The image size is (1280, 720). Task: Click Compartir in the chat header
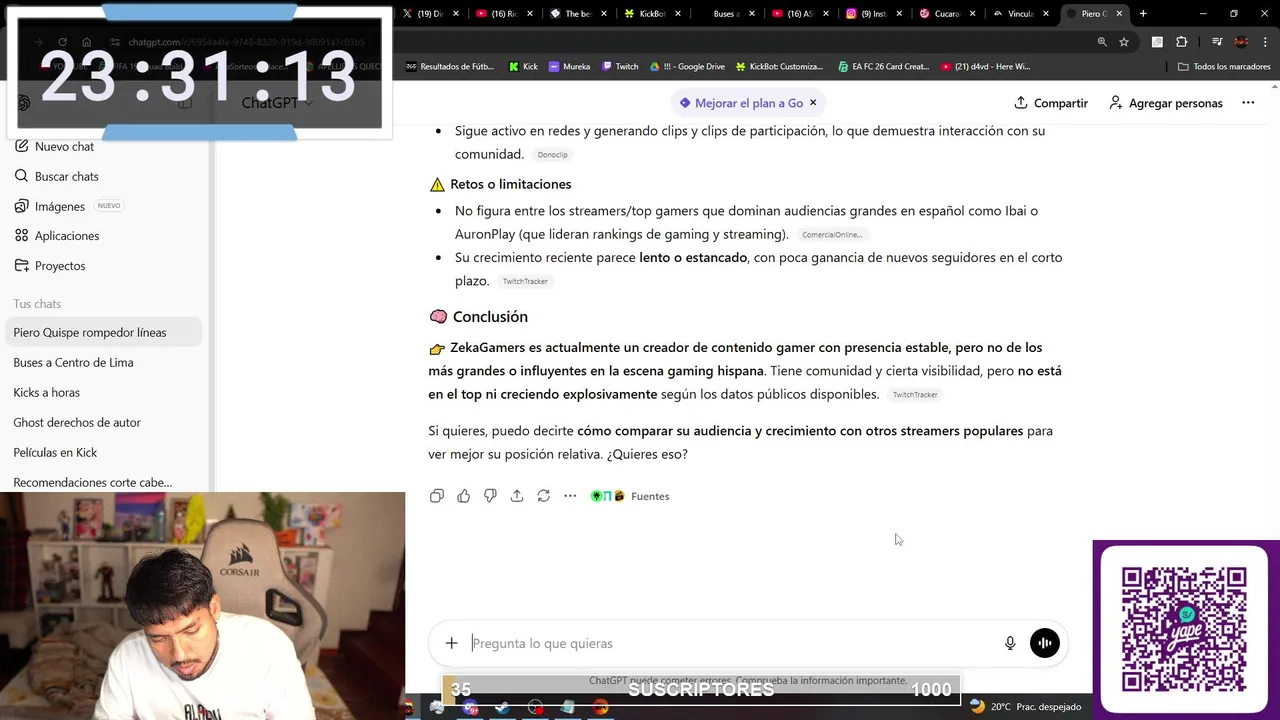[x=1051, y=103]
